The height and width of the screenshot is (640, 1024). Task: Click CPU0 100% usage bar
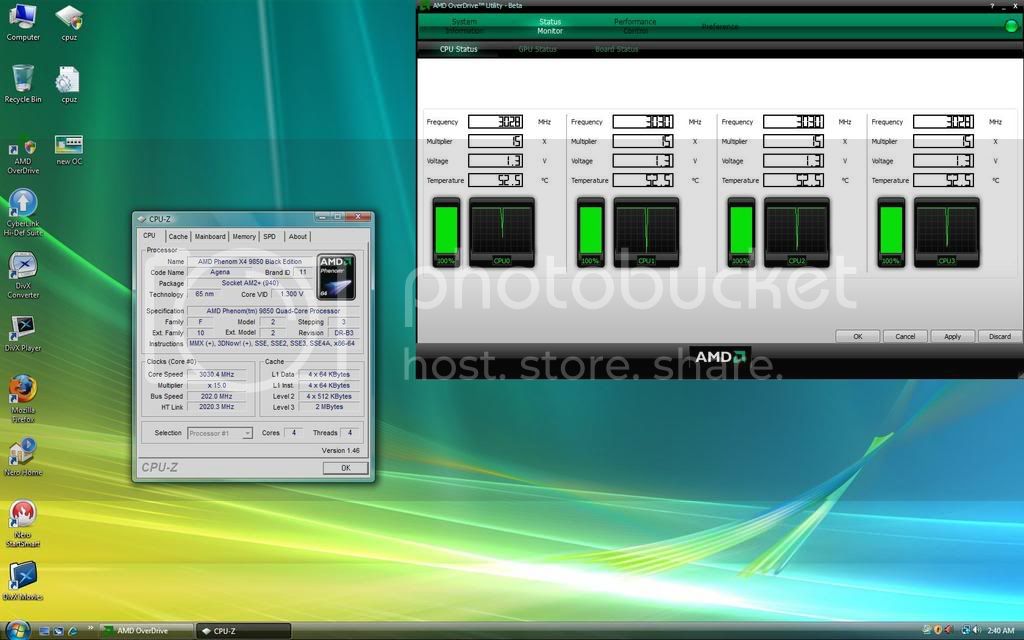447,232
